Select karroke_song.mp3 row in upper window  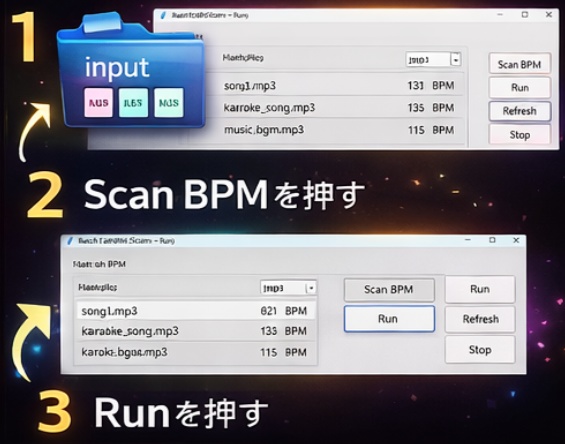(x=335, y=107)
